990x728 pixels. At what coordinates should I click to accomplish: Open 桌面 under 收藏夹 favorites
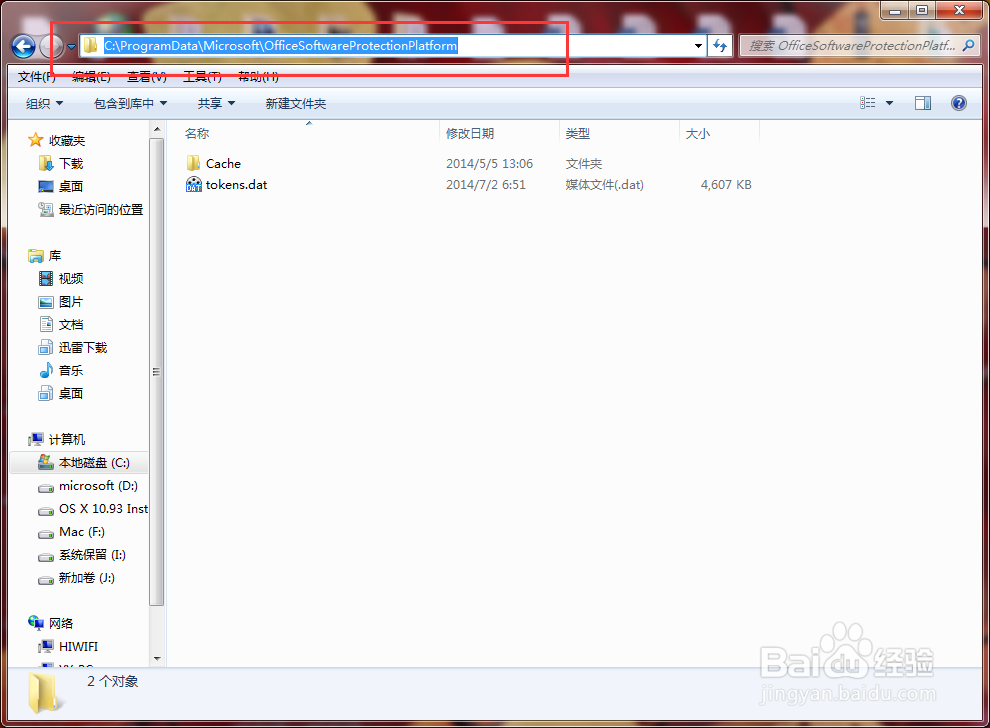click(x=71, y=186)
